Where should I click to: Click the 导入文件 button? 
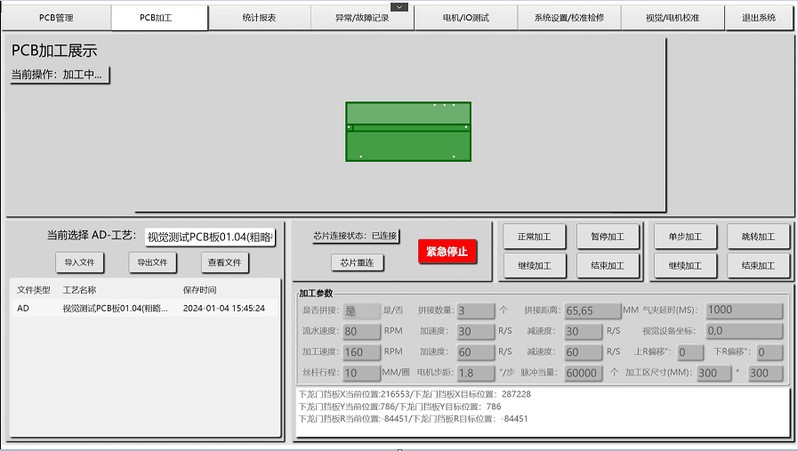tap(79, 263)
